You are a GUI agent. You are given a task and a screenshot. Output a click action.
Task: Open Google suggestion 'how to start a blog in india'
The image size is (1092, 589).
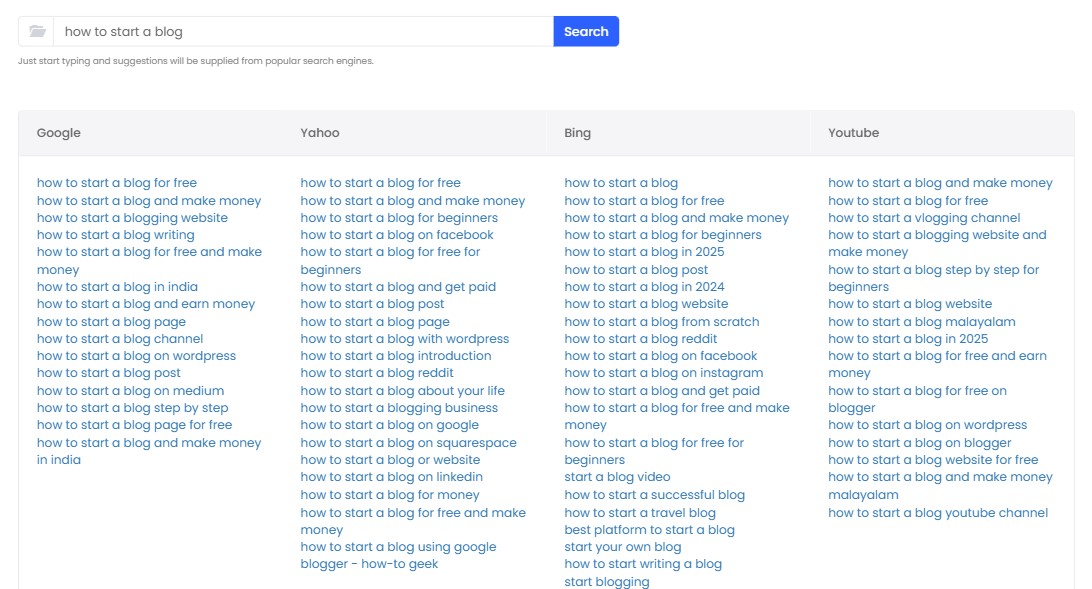[x=117, y=287]
